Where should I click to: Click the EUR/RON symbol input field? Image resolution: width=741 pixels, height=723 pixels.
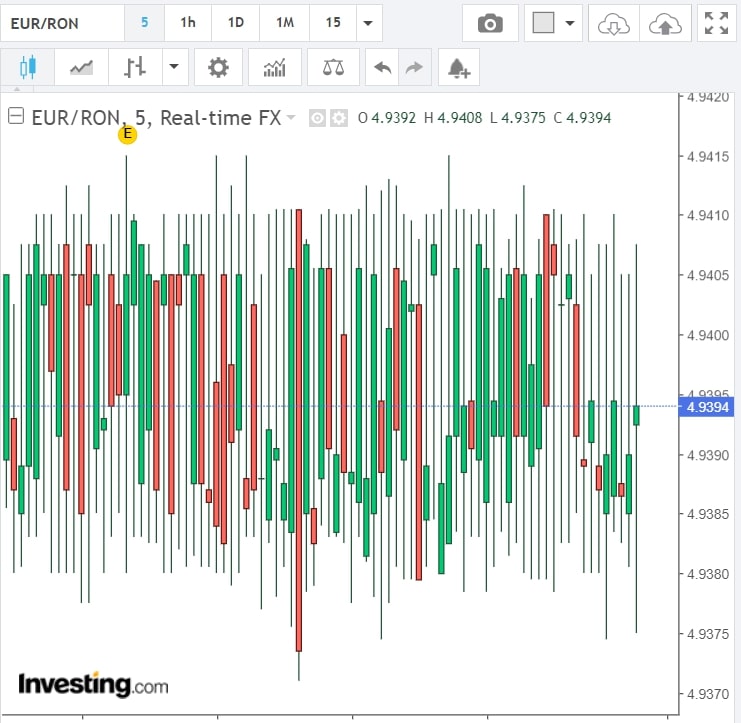(62, 23)
